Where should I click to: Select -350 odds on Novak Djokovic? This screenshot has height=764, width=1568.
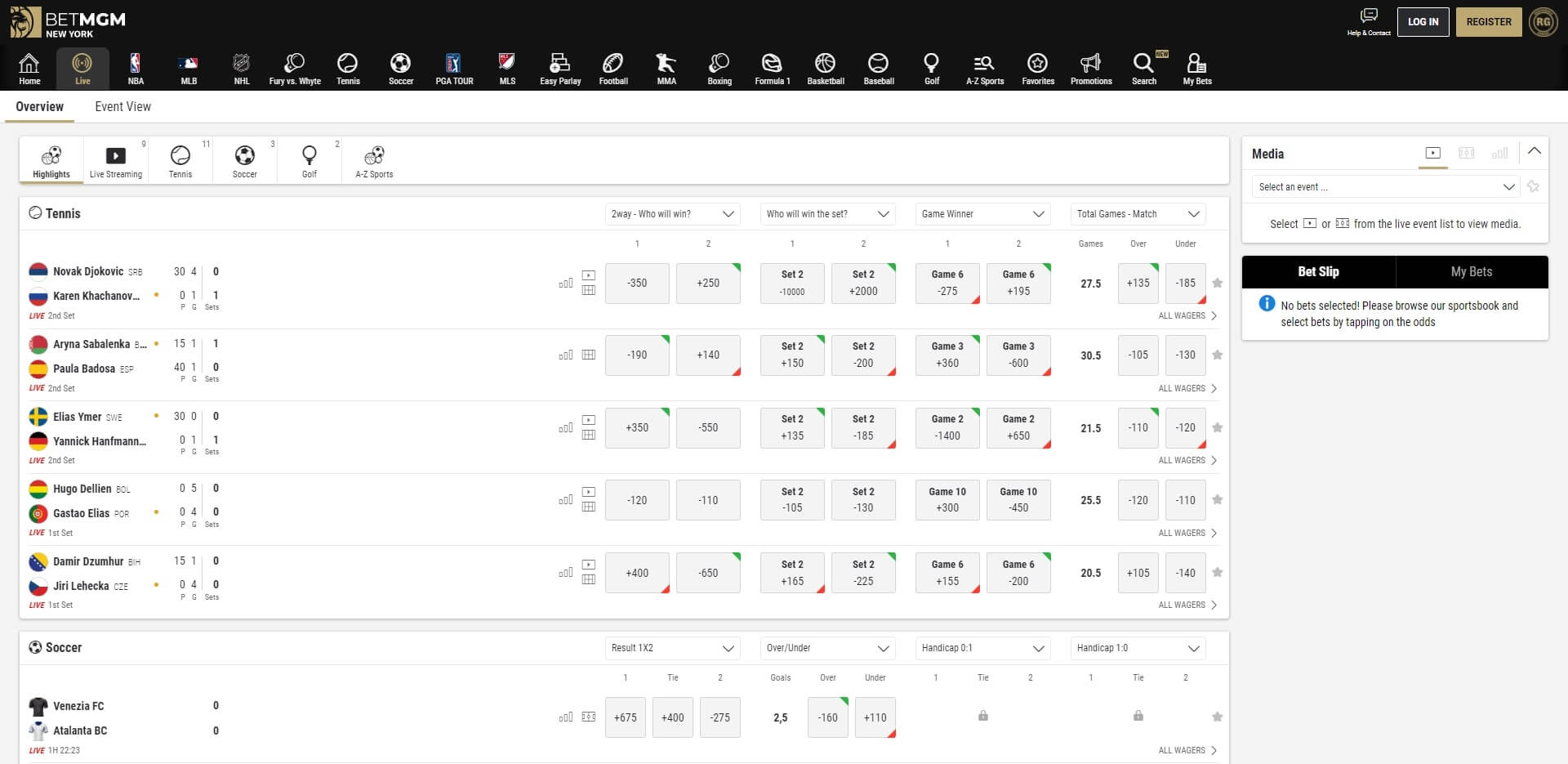point(637,283)
